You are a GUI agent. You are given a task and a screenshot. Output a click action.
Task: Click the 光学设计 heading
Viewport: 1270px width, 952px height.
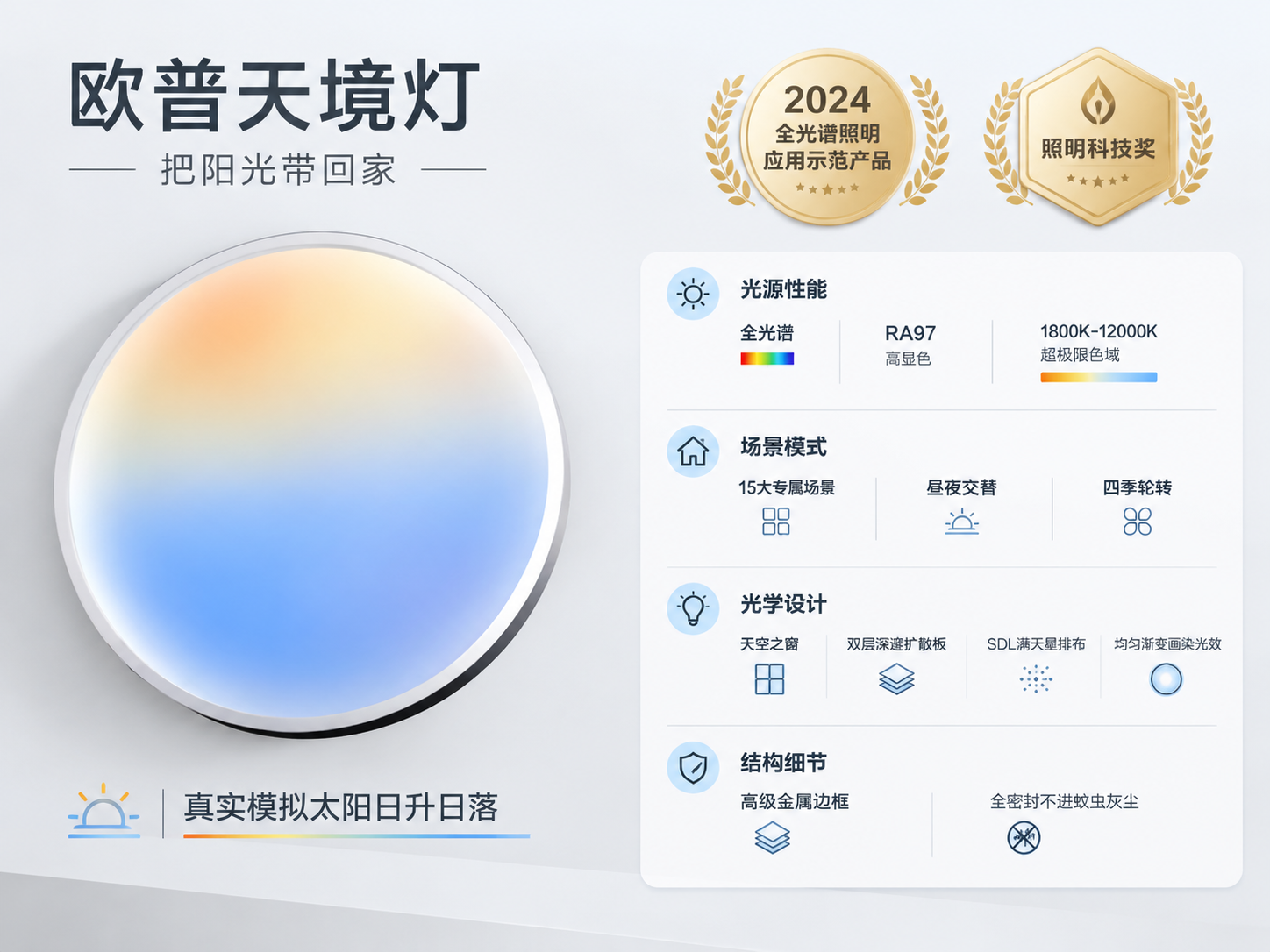click(x=783, y=605)
